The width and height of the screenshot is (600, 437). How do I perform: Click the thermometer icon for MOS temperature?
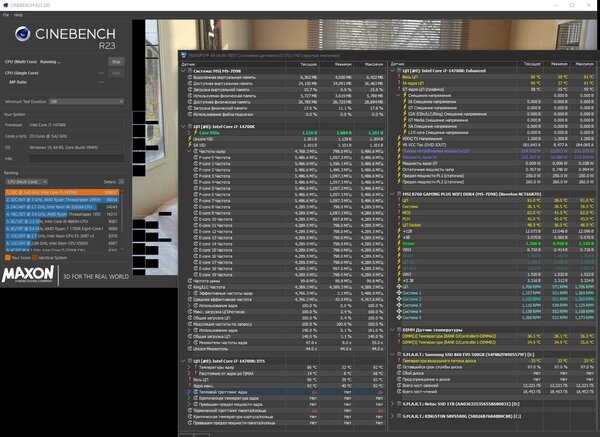coord(398,212)
